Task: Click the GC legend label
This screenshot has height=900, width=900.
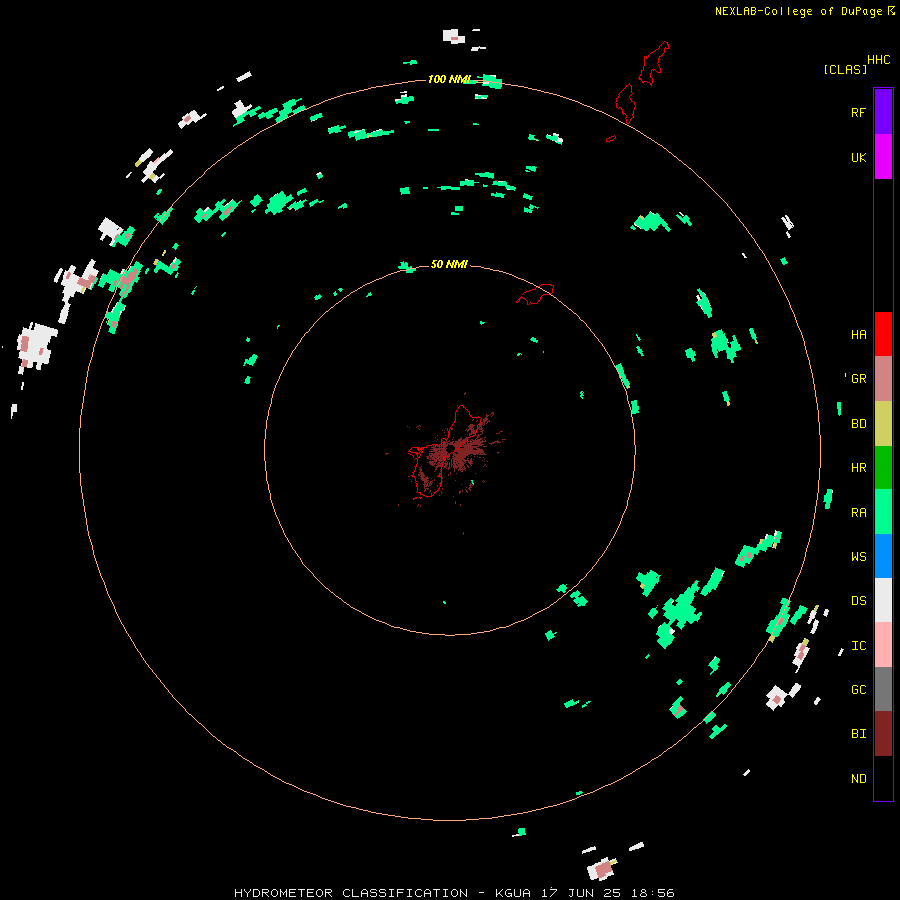Action: [858, 689]
